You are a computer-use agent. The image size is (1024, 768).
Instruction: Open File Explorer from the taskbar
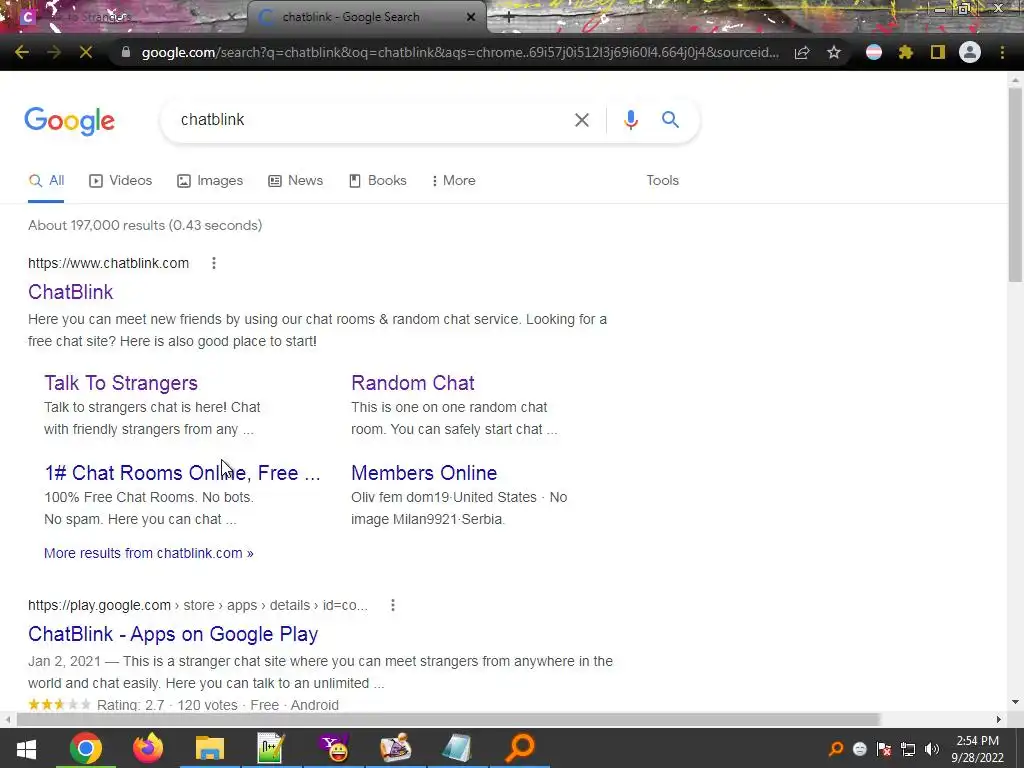210,748
